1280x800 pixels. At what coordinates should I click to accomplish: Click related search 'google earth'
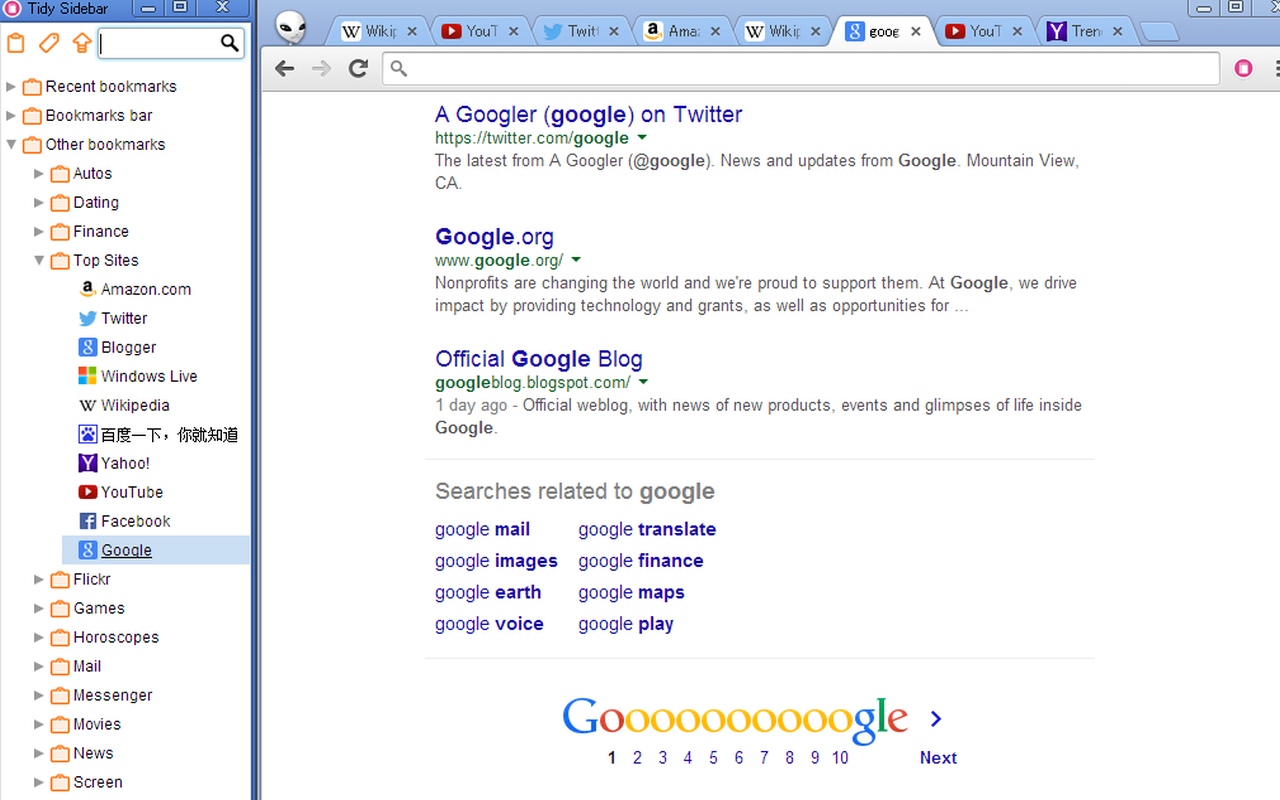488,592
